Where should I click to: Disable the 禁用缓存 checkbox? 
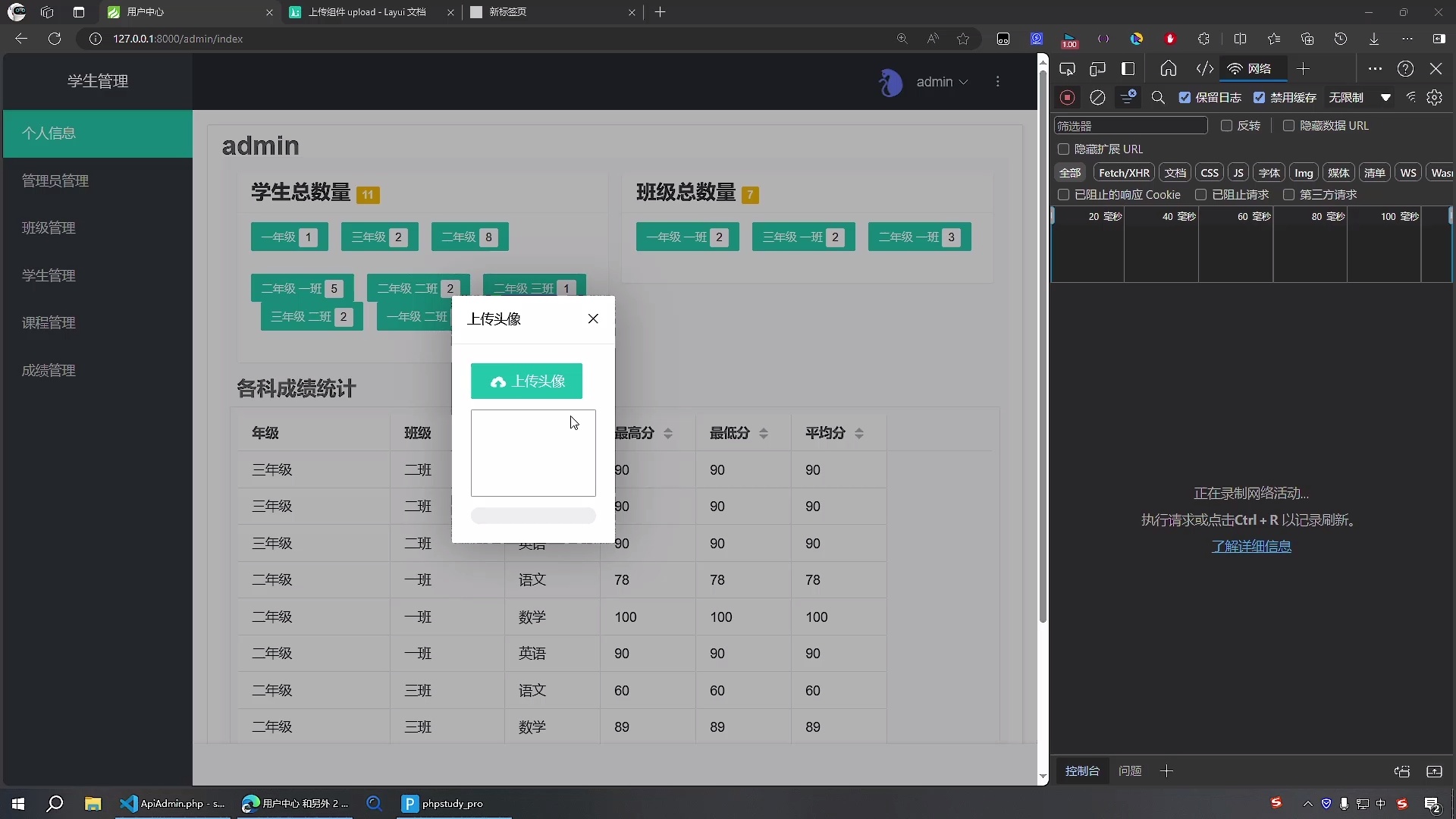click(x=1261, y=97)
